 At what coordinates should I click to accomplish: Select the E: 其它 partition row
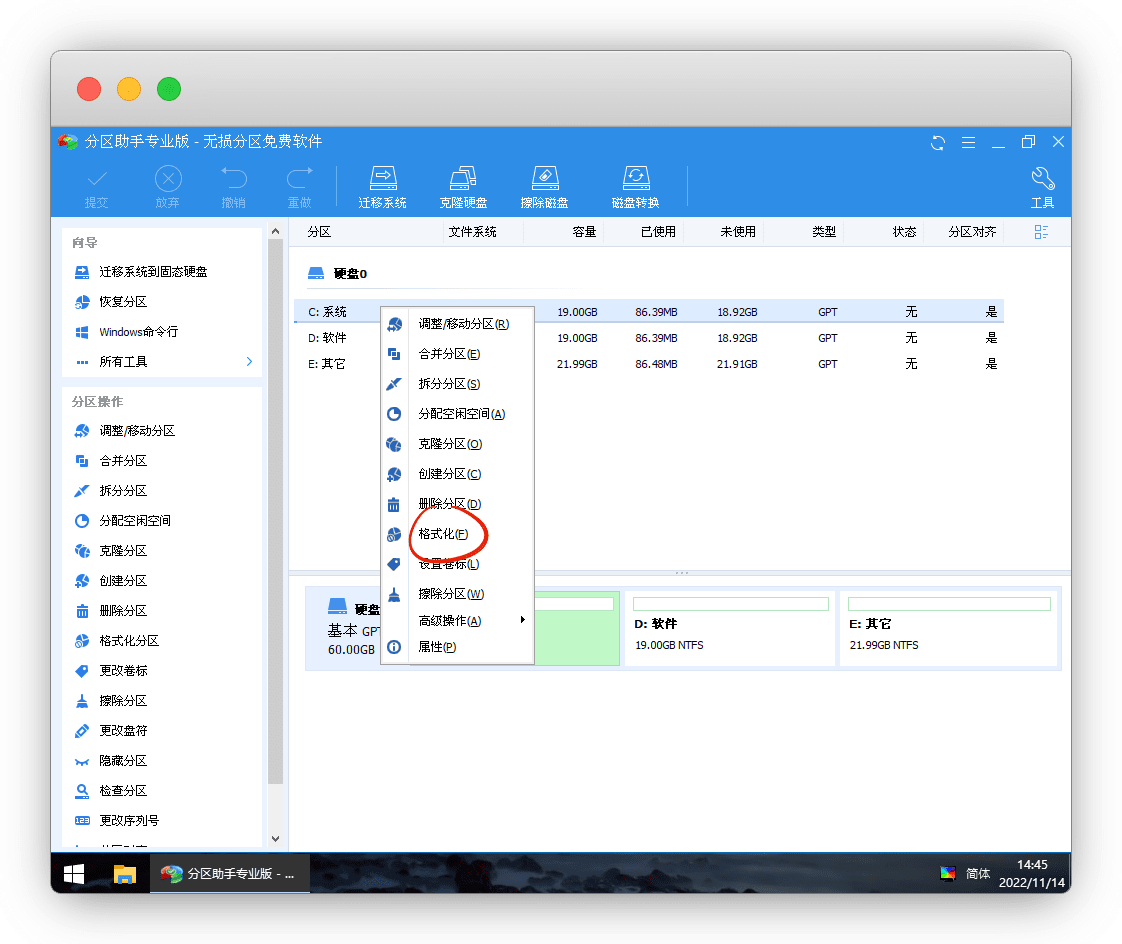[x=648, y=364]
